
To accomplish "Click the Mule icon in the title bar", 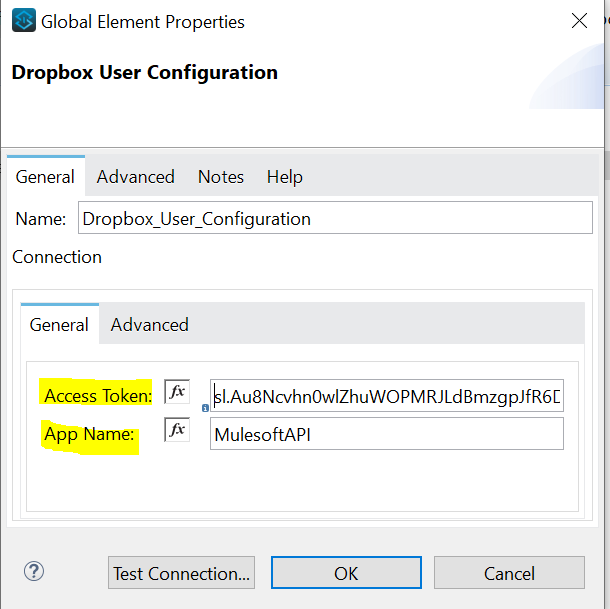I will (23, 21).
